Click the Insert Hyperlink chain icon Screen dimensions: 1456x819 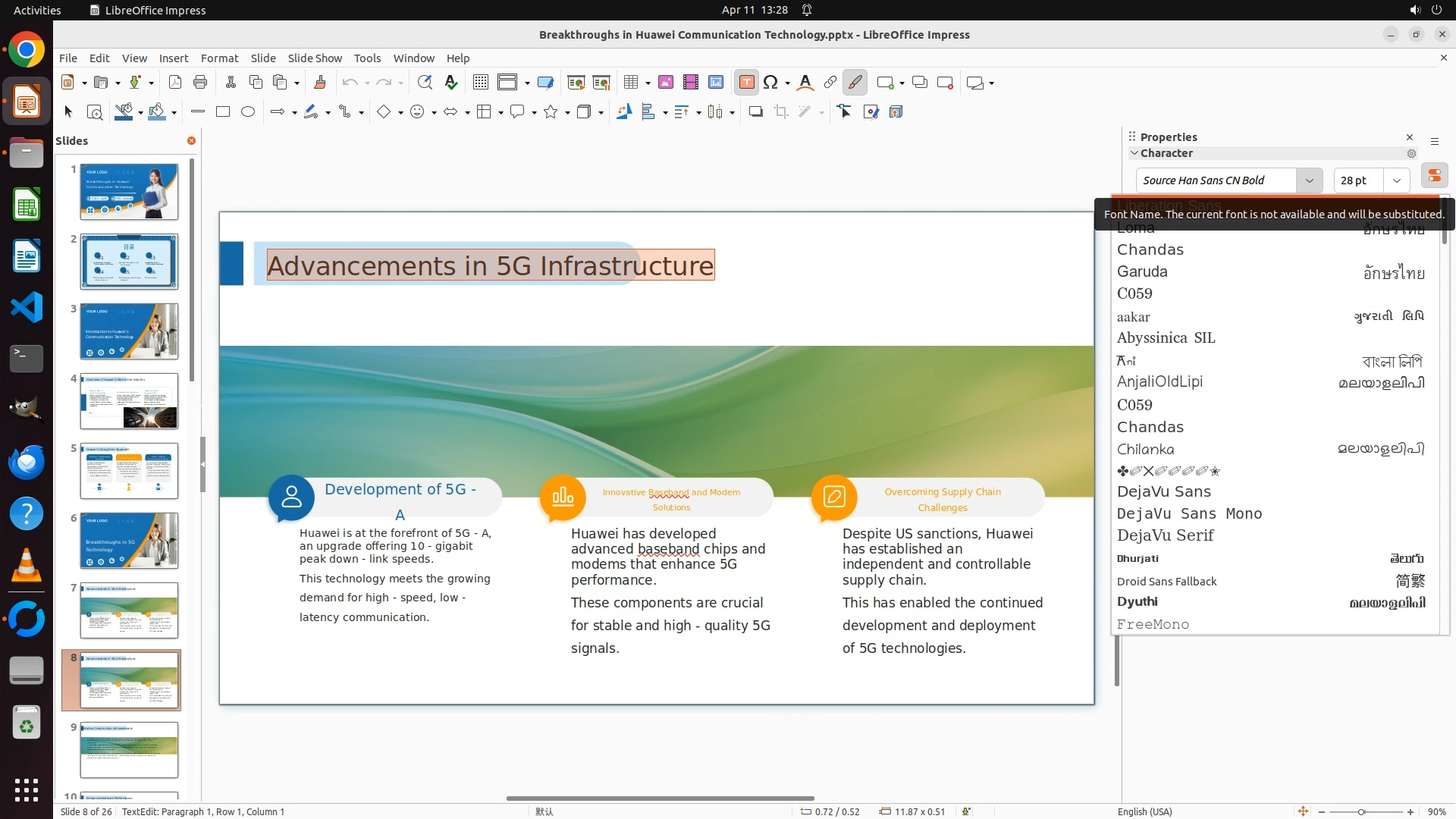pyautogui.click(x=830, y=83)
